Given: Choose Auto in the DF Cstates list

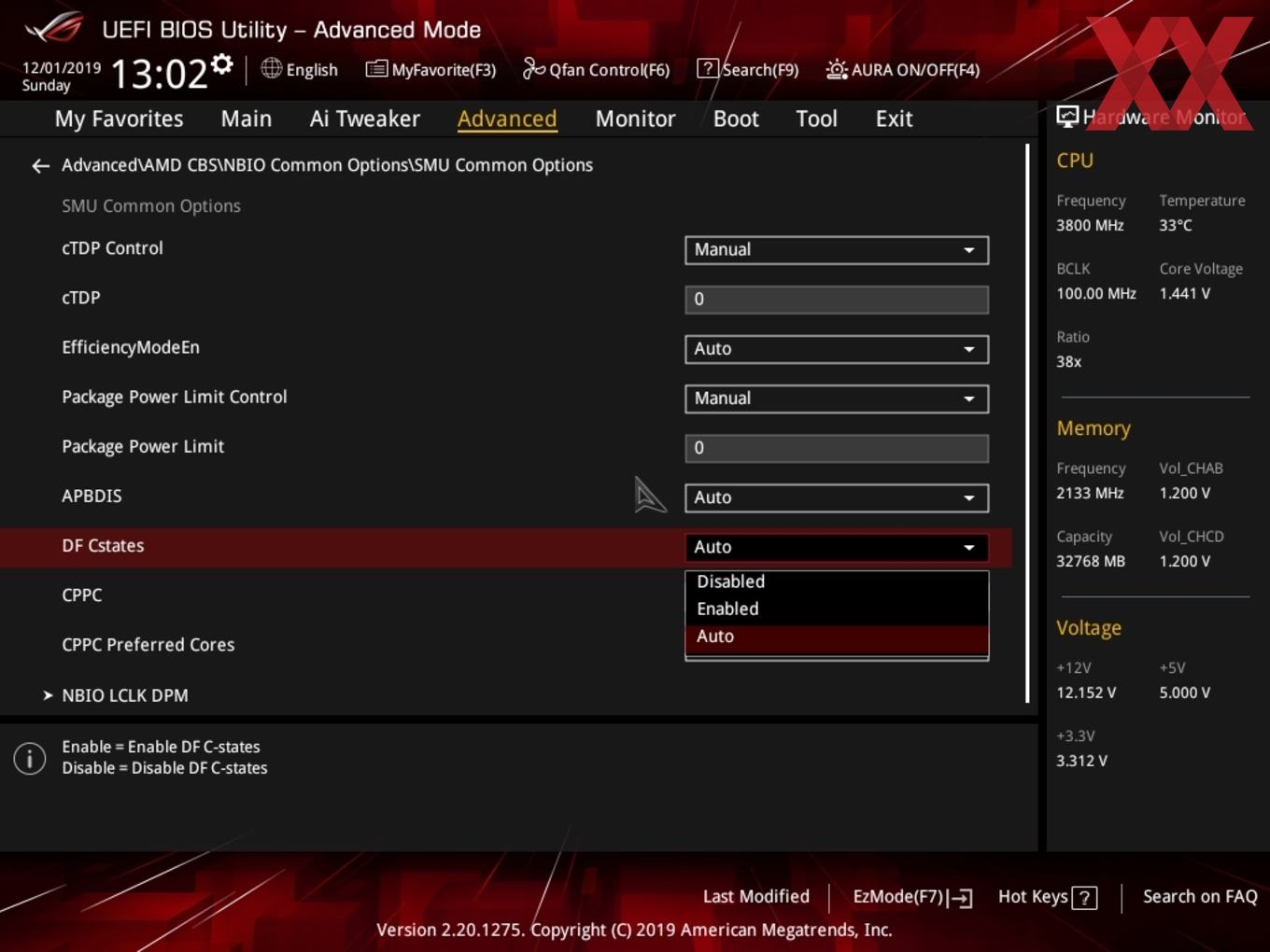Looking at the screenshot, I should click(837, 637).
